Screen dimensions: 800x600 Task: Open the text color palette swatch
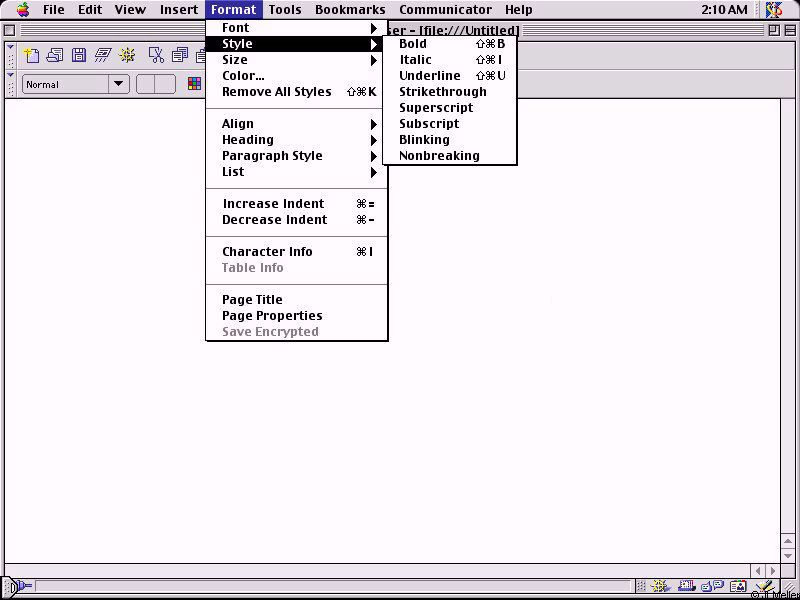click(x=195, y=85)
